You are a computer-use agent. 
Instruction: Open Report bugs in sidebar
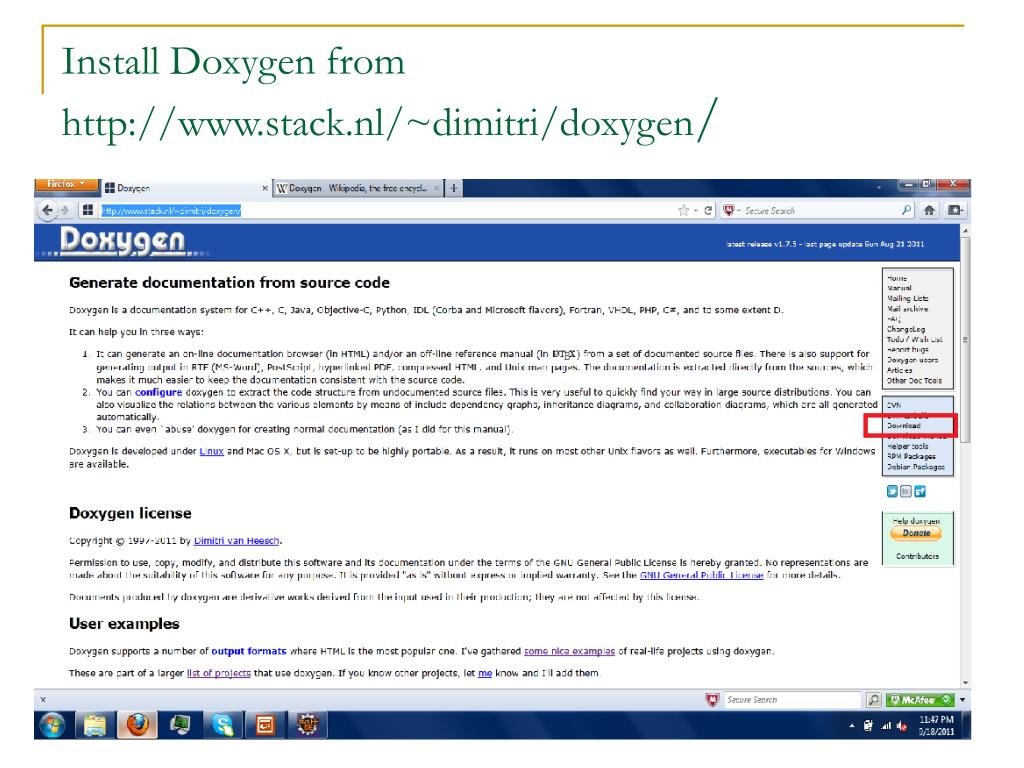point(907,349)
